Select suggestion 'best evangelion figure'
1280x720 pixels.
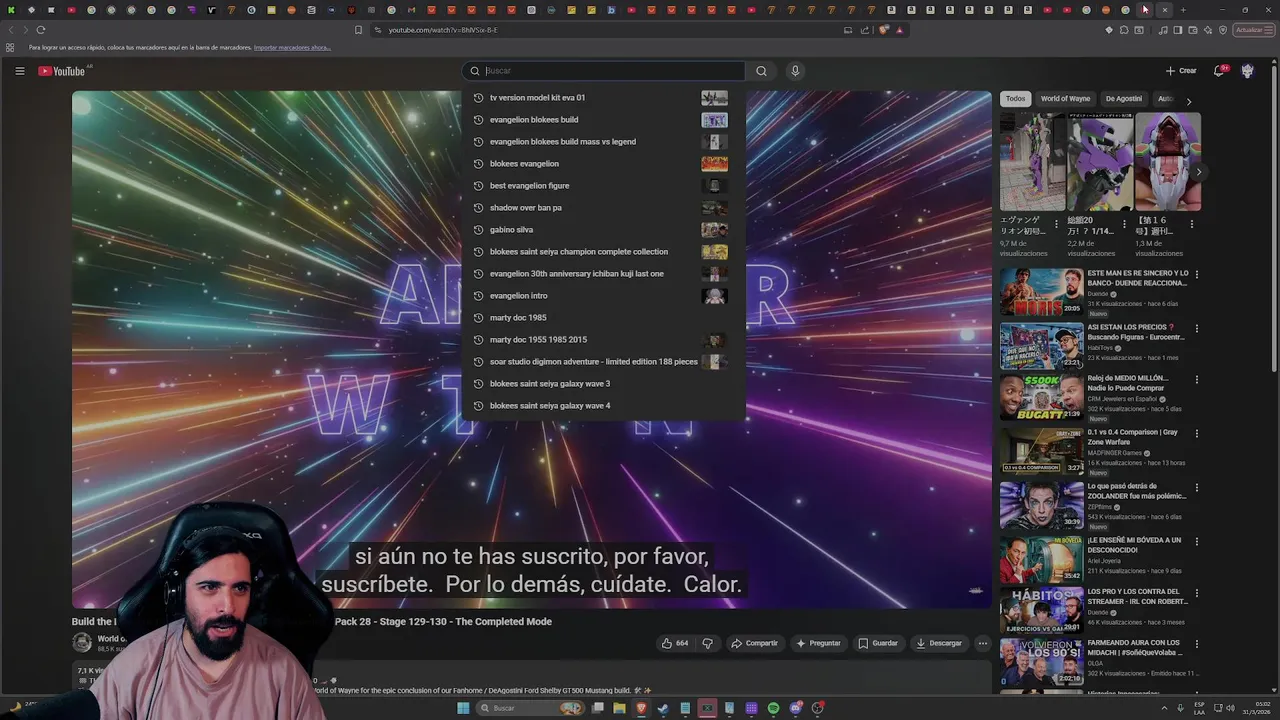604,186
